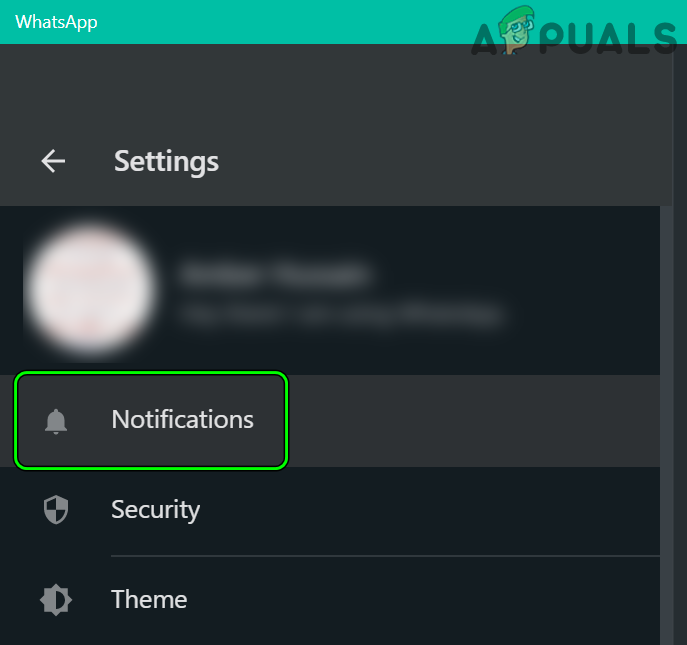Open the blurred profile picture
Screen dimensions: 687x645
tap(90, 289)
